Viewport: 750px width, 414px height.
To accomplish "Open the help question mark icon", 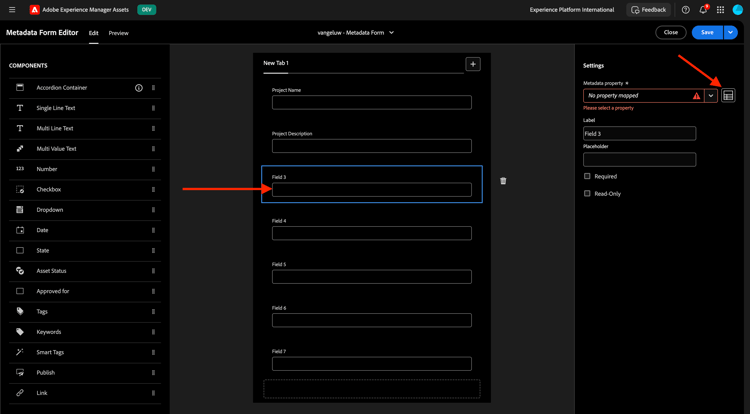I will (x=685, y=10).
